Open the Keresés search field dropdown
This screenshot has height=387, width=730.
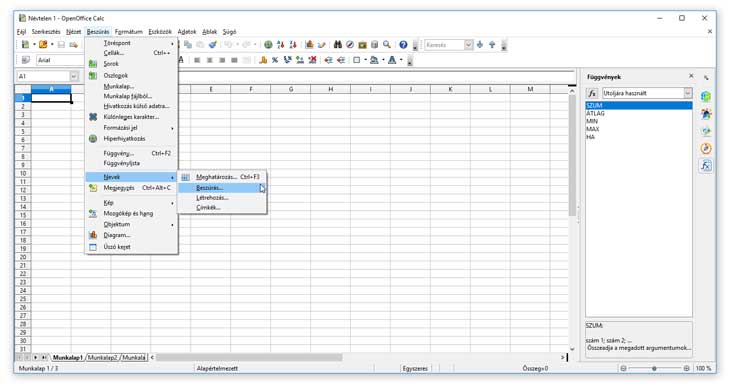(x=468, y=45)
